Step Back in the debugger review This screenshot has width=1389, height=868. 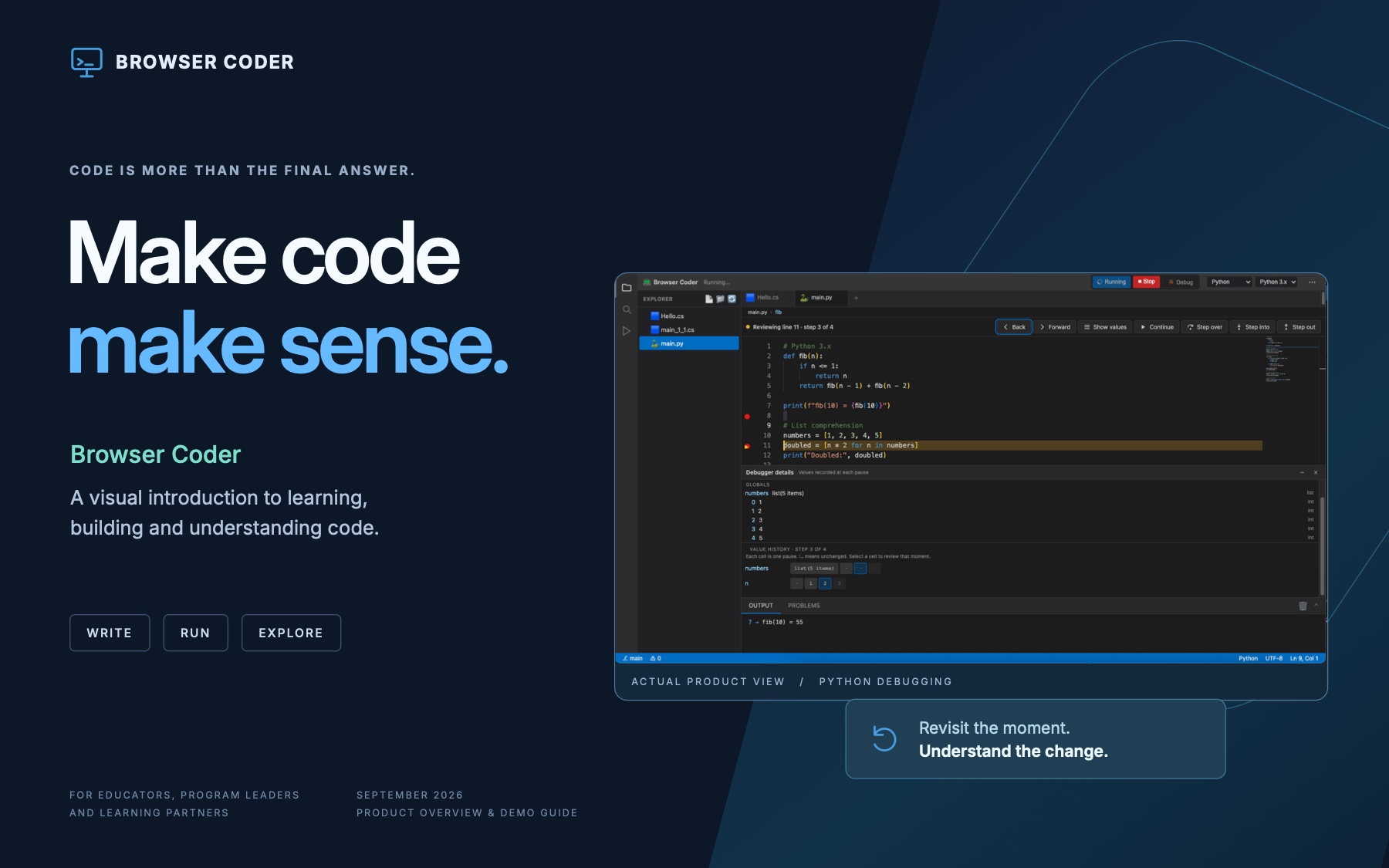[x=1014, y=327]
